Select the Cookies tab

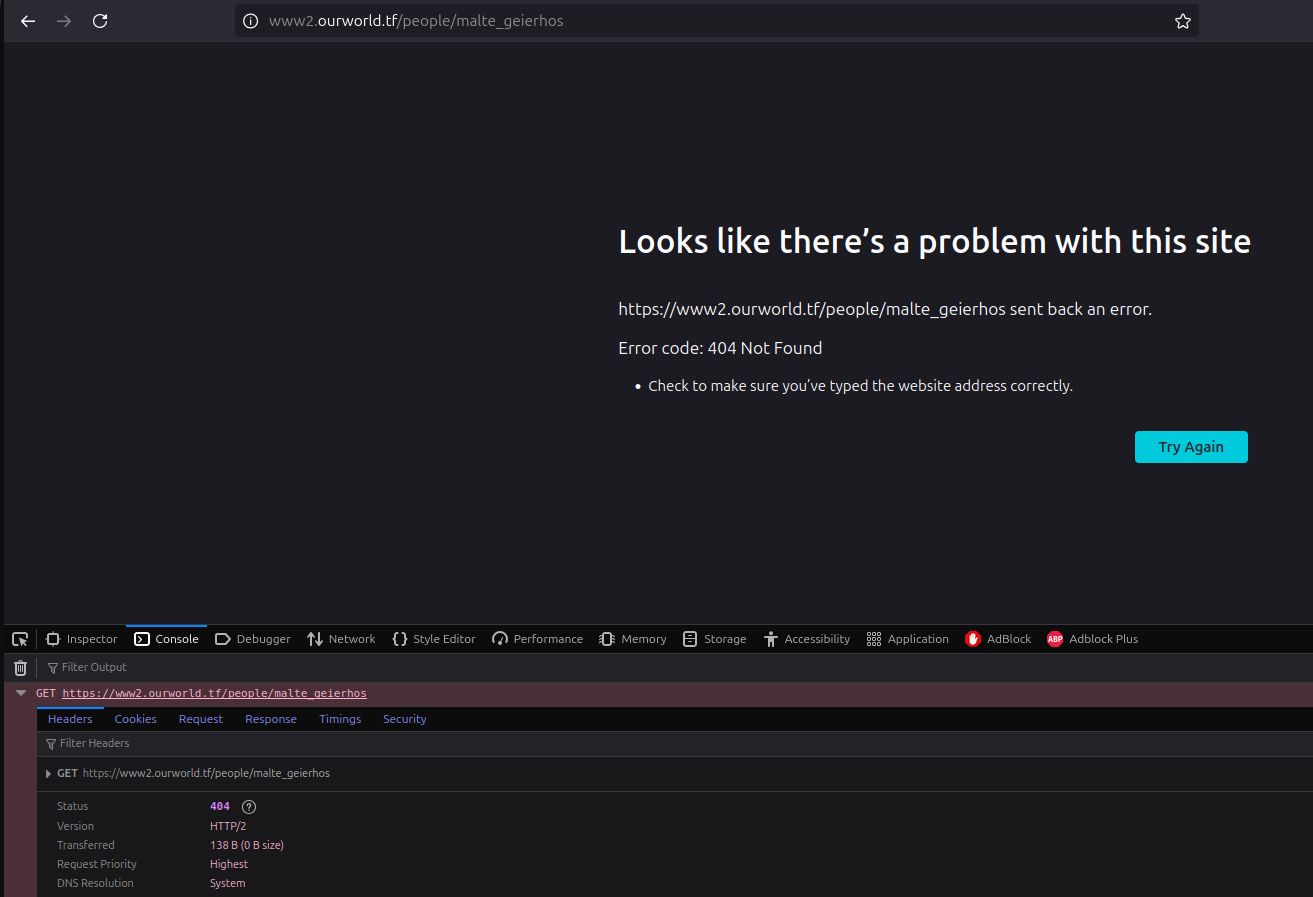click(x=135, y=719)
